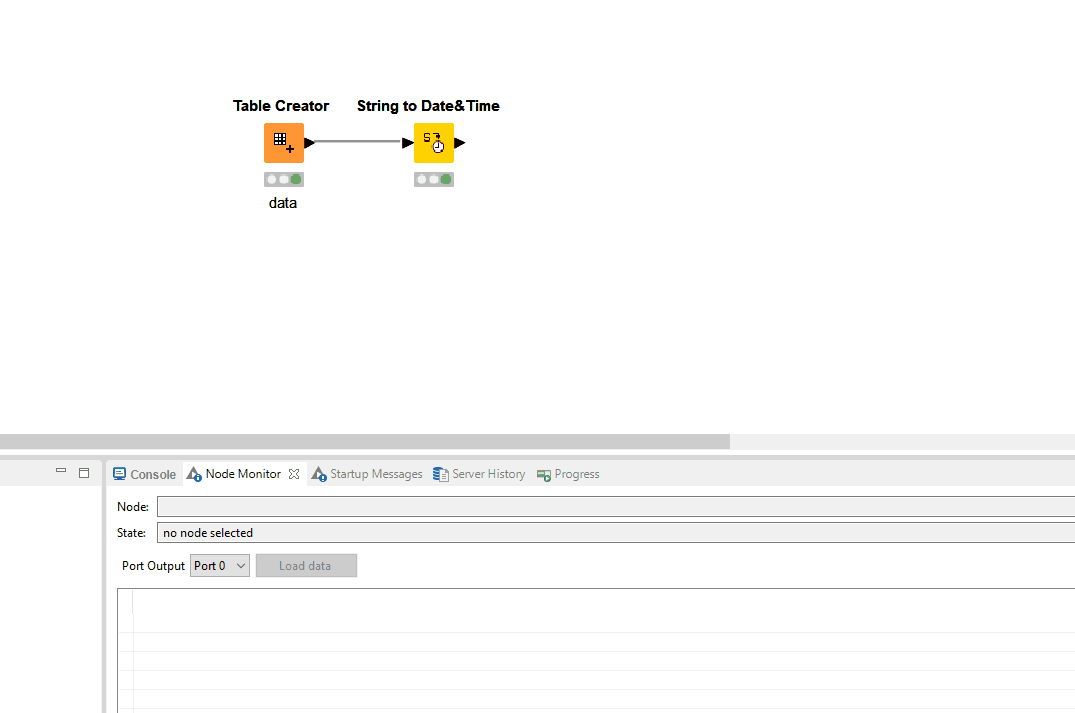Maximize the left side panel
This screenshot has height=713, width=1075.
pos(84,472)
